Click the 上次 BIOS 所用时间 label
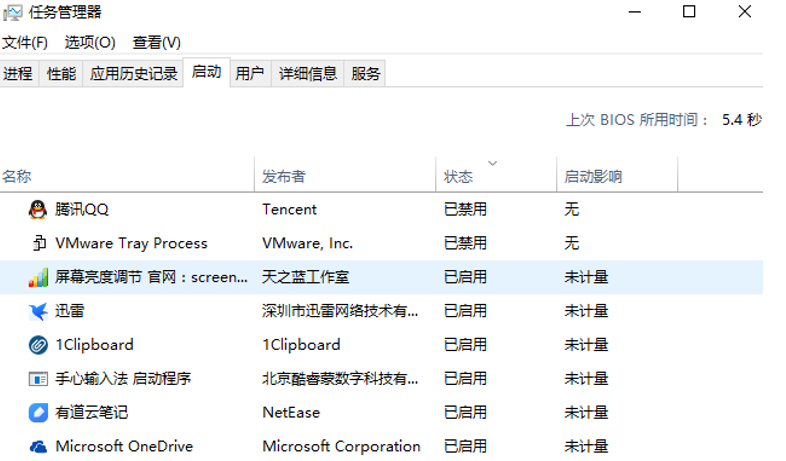 [637, 120]
